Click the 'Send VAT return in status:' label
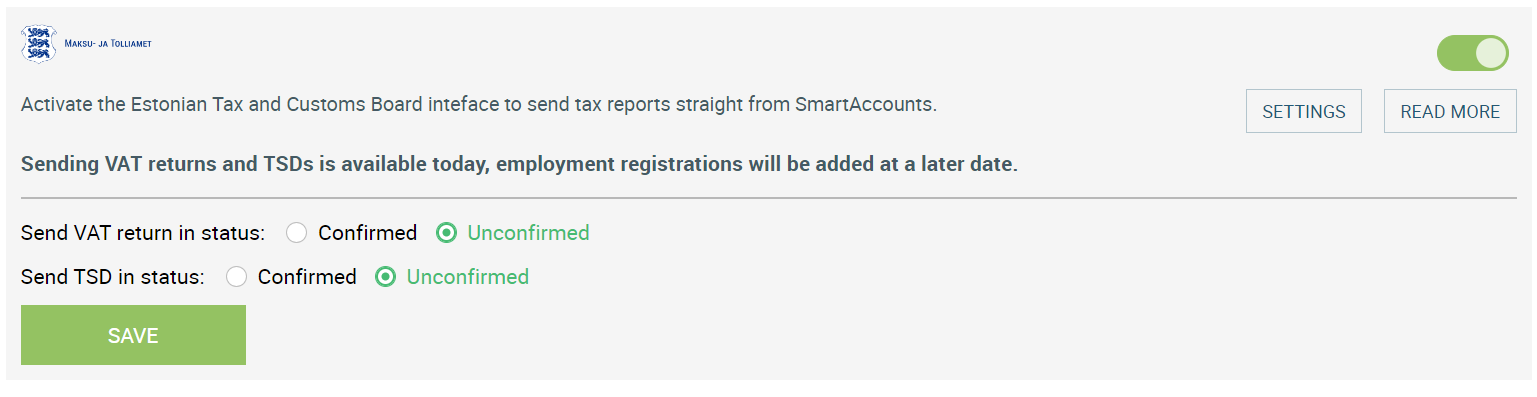 (143, 233)
